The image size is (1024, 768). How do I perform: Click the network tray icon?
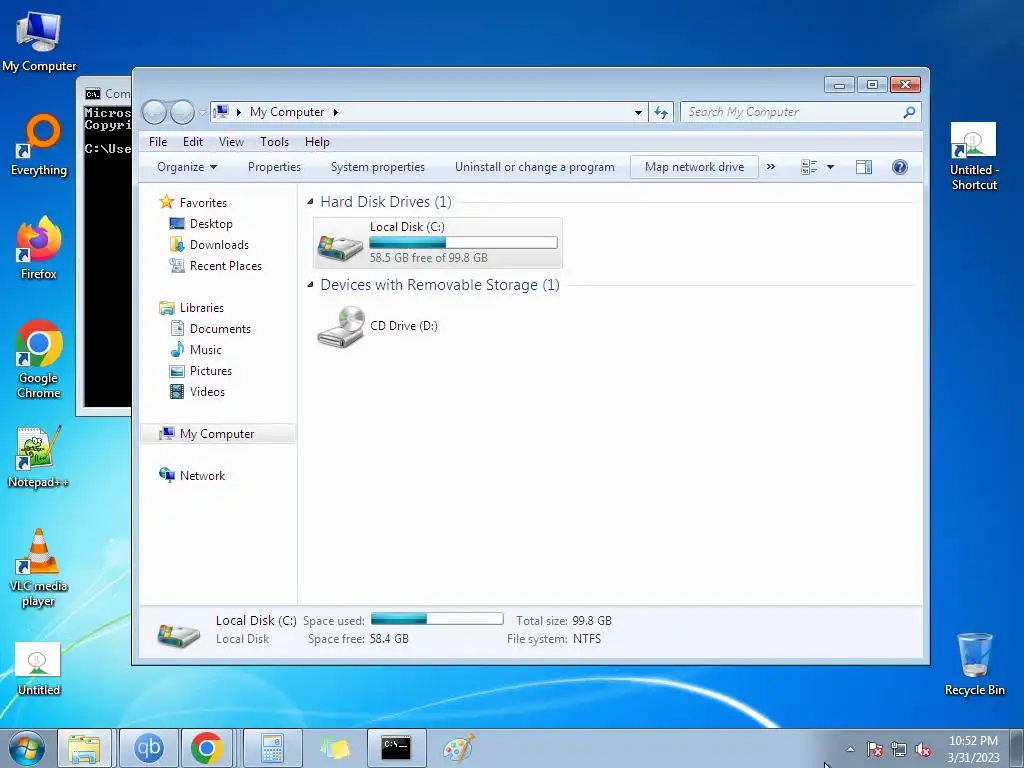click(899, 750)
